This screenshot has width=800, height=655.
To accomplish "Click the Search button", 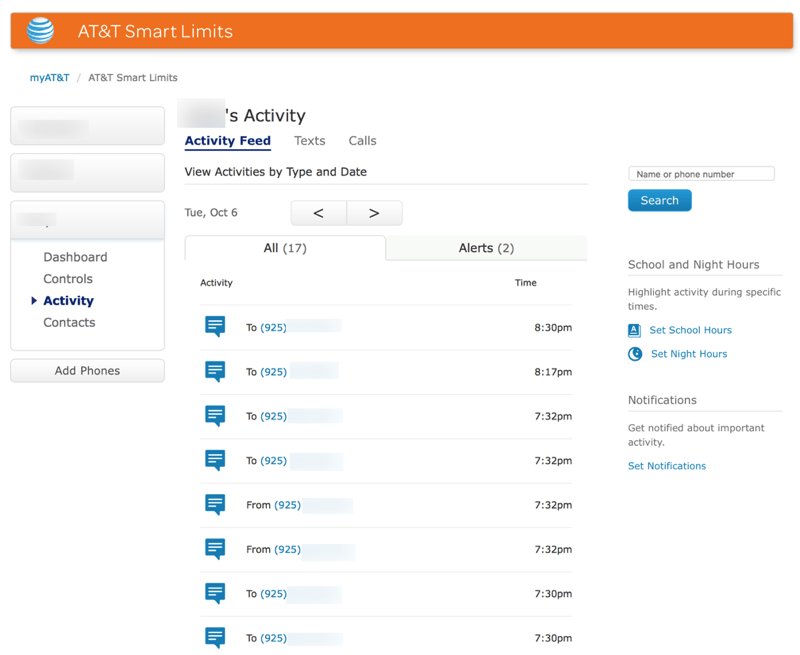I will click(660, 200).
